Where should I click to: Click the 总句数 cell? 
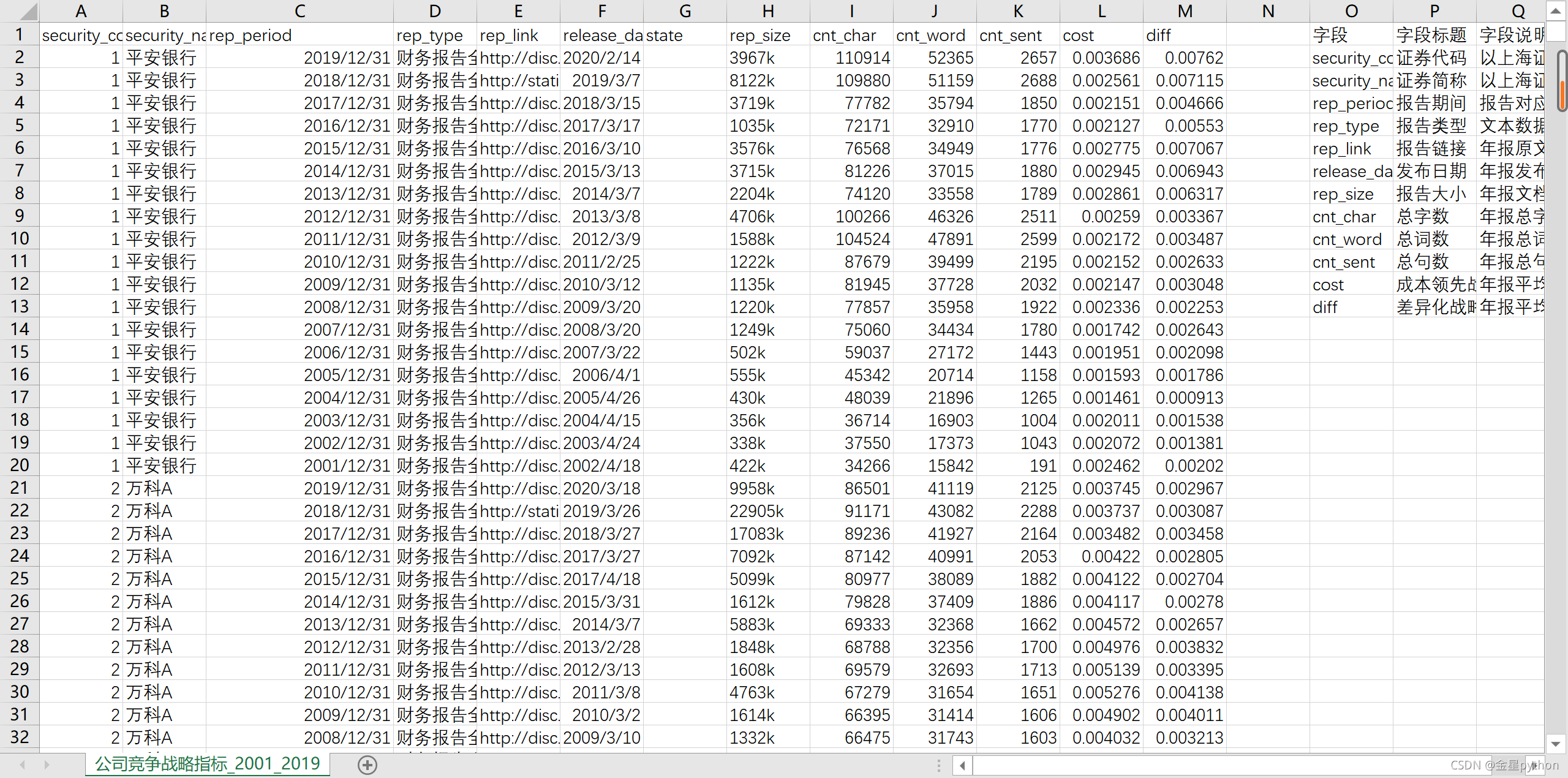pyautogui.click(x=1434, y=262)
